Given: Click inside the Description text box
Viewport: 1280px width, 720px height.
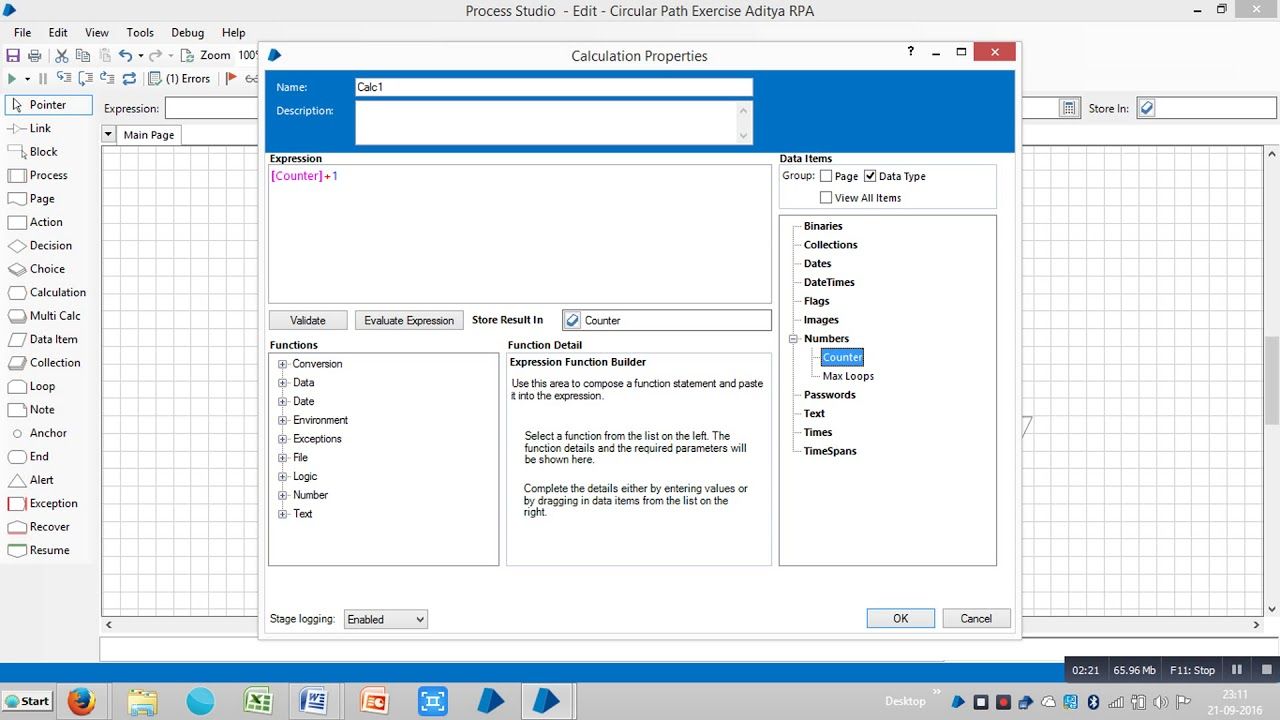Looking at the screenshot, I should (547, 122).
